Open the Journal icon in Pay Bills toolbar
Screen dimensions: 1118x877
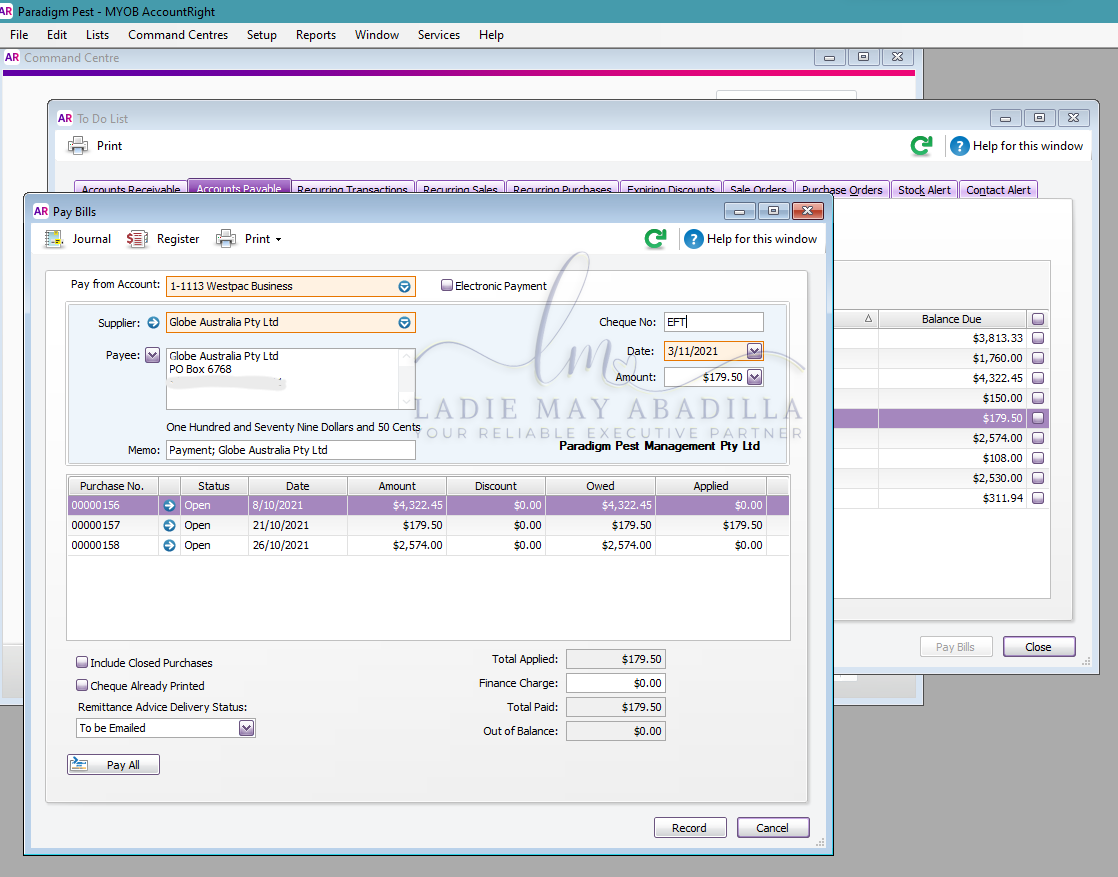pyautogui.click(x=54, y=239)
